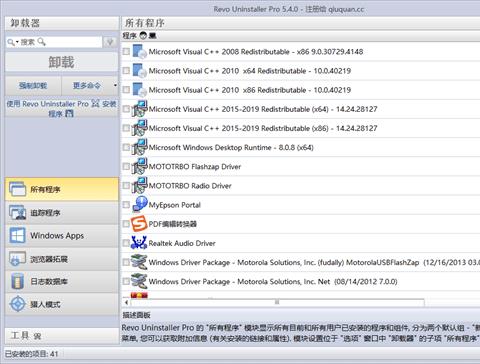This screenshot has height=364, width=480.
Task: Click the horizontal scrollbar left arrow
Action: (126, 302)
